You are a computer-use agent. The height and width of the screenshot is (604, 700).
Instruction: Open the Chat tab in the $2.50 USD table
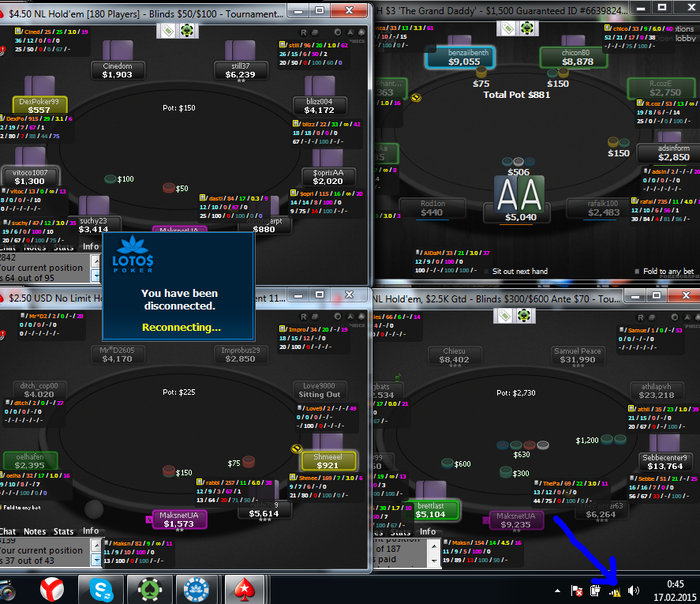point(8,531)
